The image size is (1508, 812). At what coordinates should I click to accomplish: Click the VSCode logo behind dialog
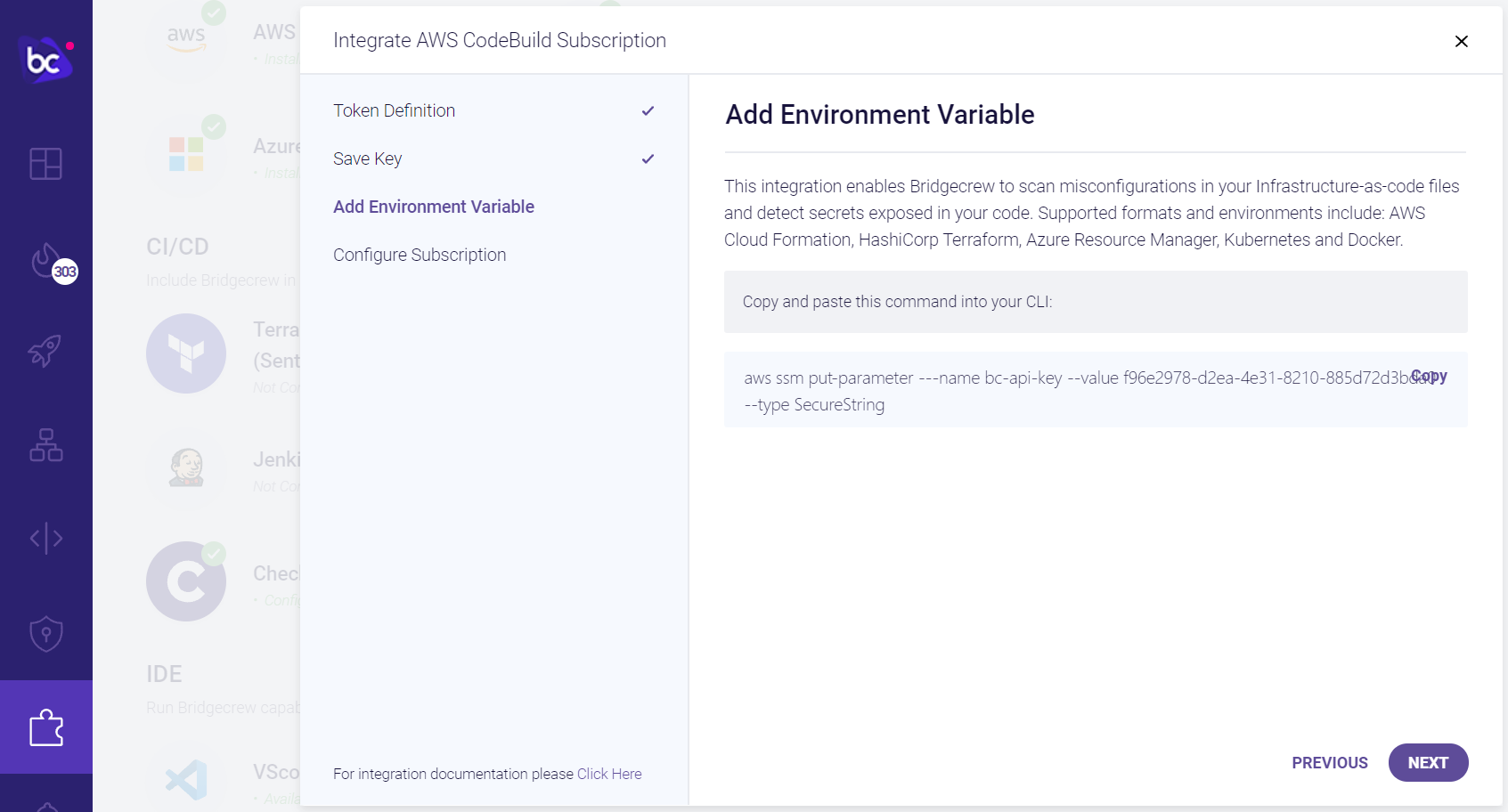click(x=186, y=780)
